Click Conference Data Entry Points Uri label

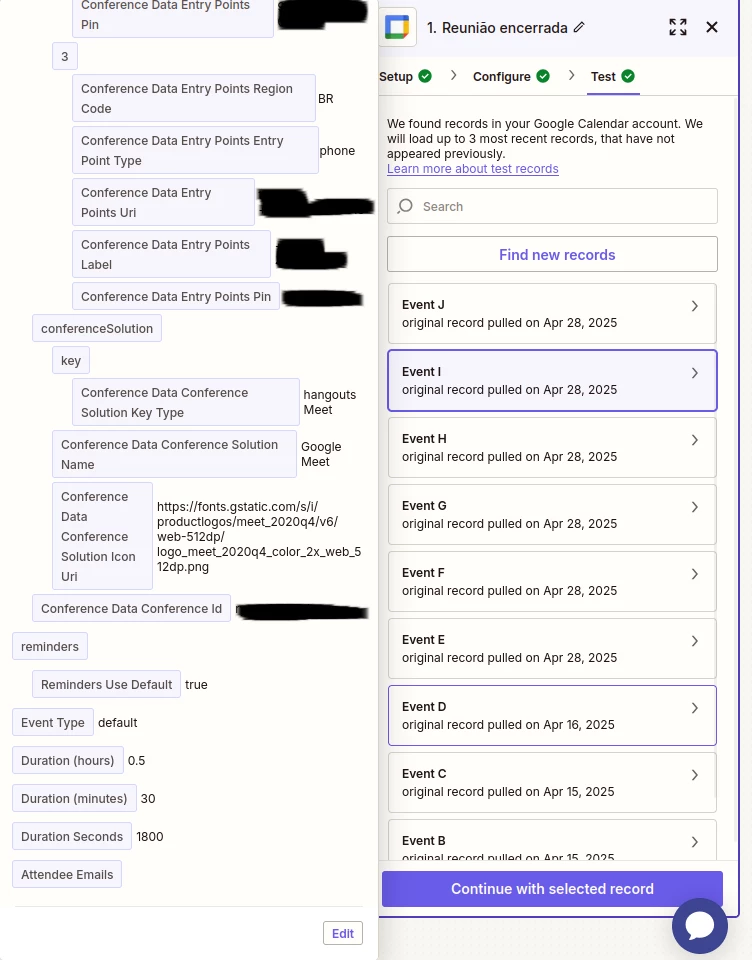[163, 203]
